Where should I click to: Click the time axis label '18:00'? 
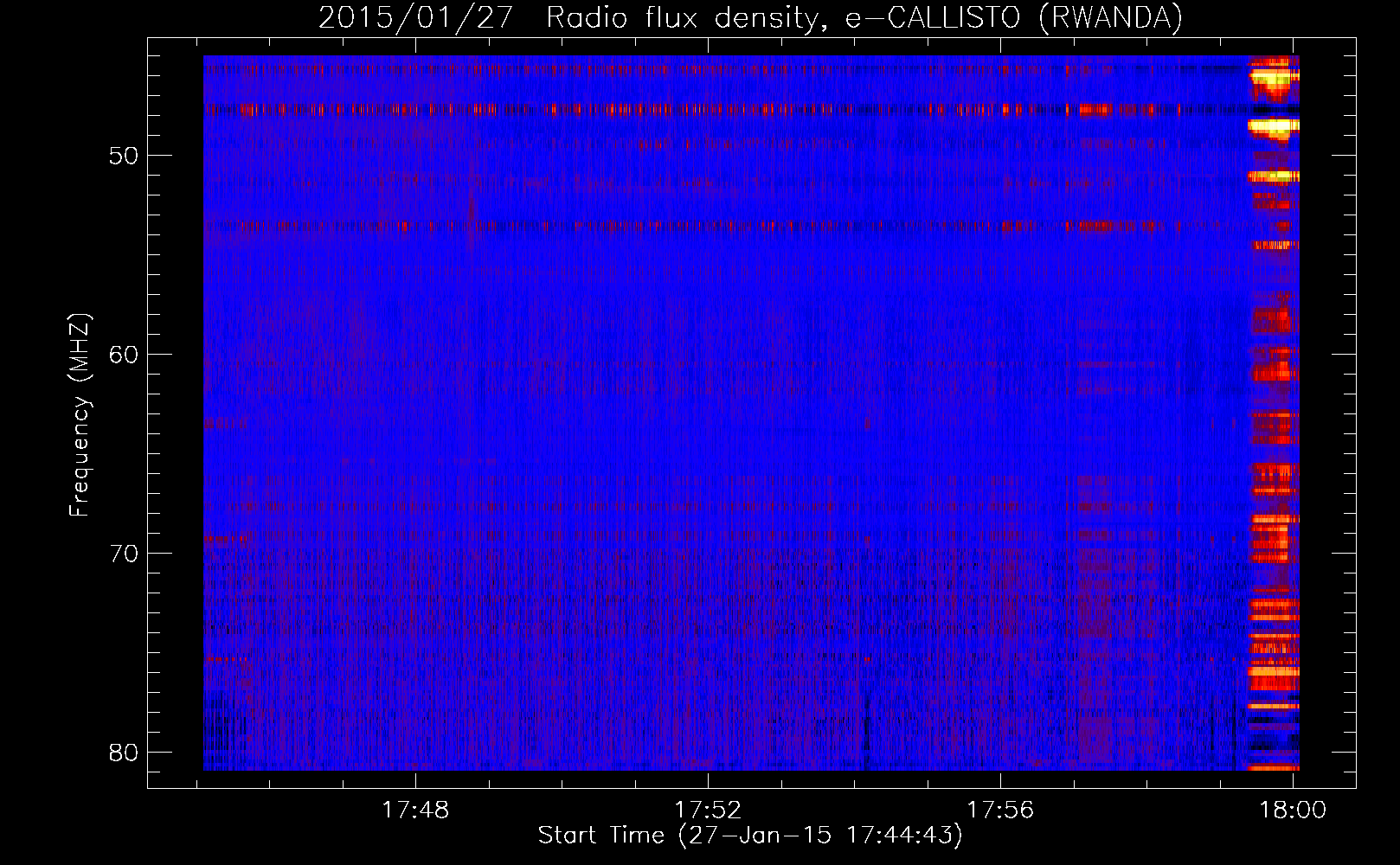pyautogui.click(x=1293, y=810)
